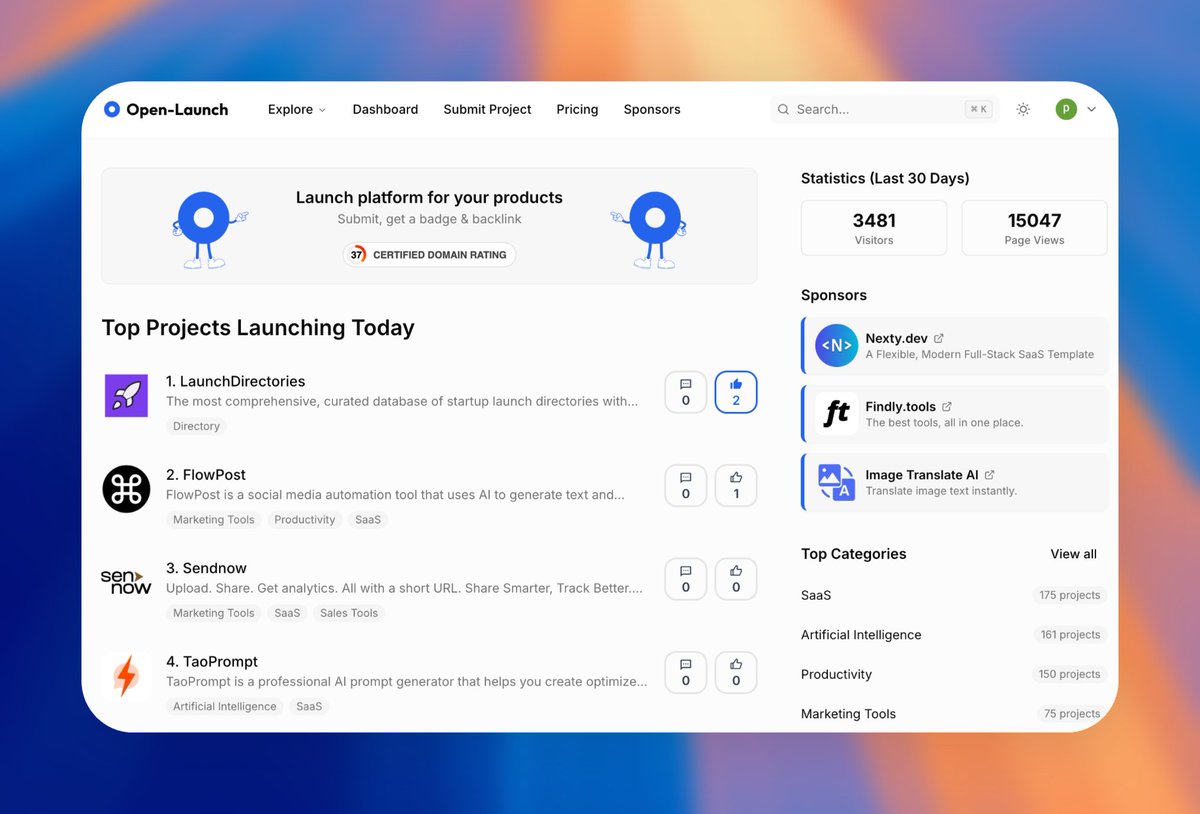Click the Open-Launch logo icon
1200x814 pixels.
tap(112, 110)
